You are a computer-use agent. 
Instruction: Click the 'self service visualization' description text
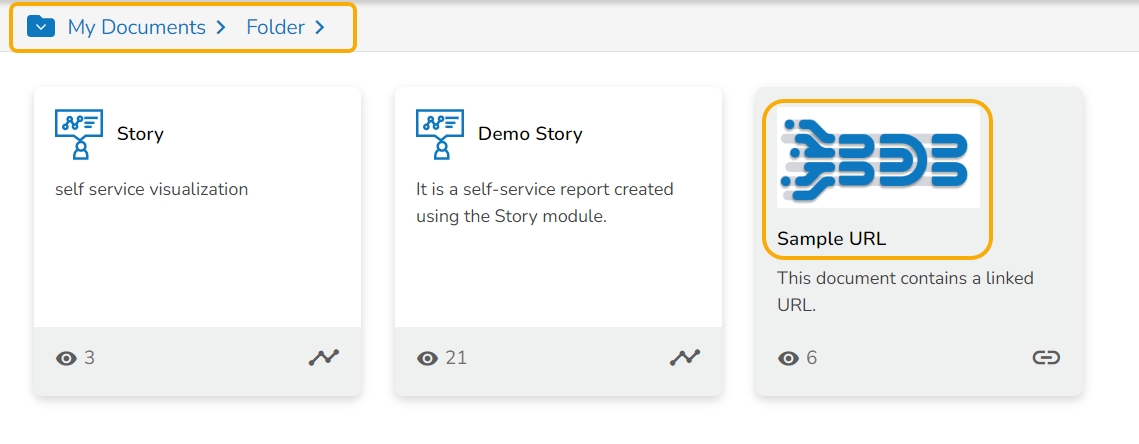[152, 189]
